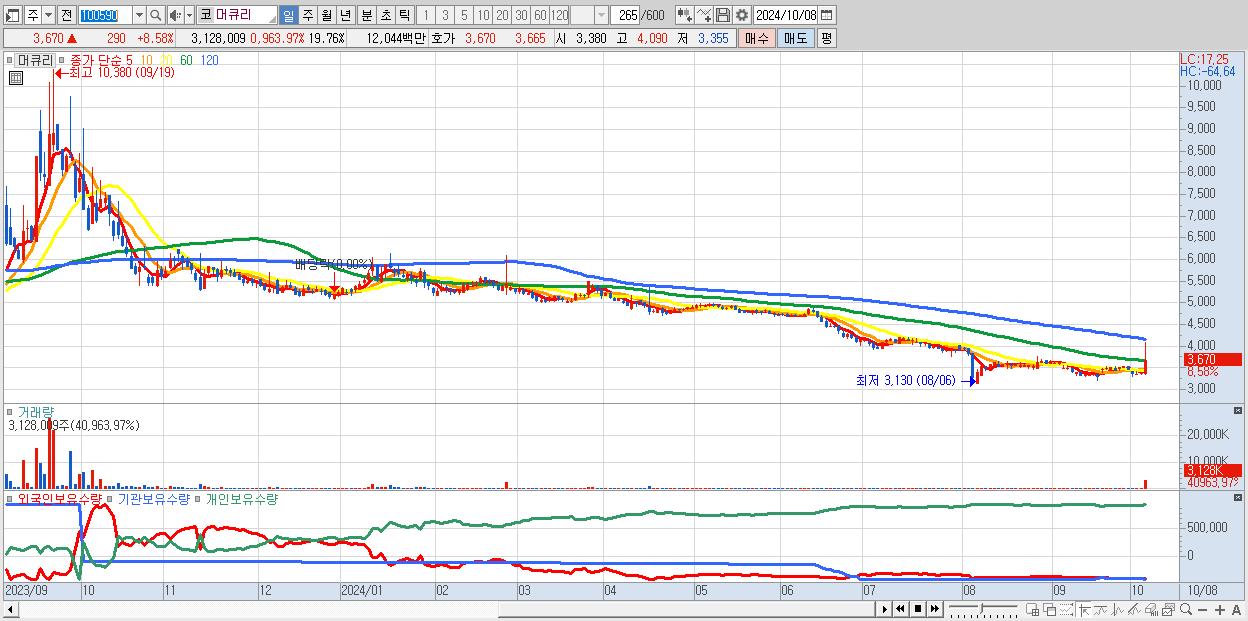The width and height of the screenshot is (1248, 621).
Task: Select the 년 yearly period tab
Action: point(345,15)
